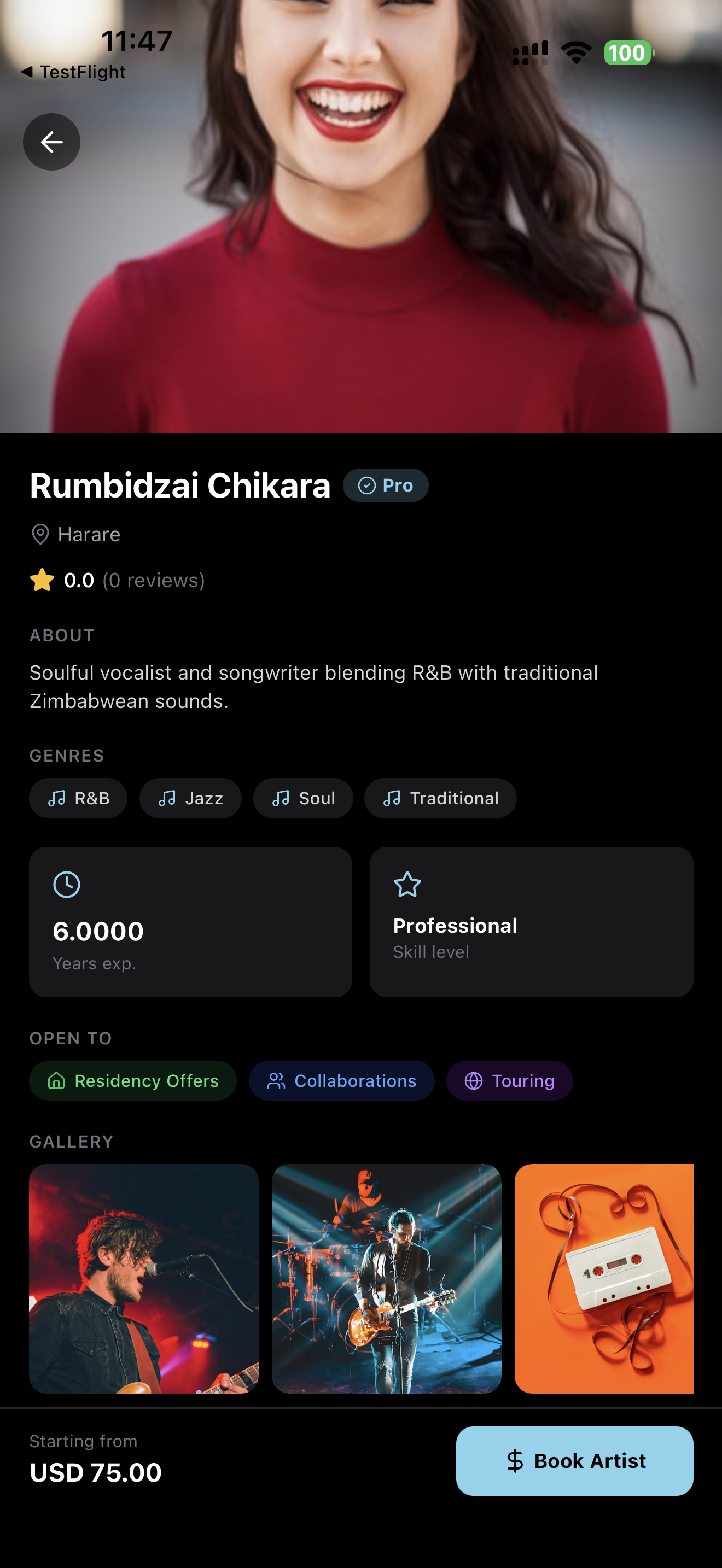Select the Soul genre chip

(x=303, y=798)
